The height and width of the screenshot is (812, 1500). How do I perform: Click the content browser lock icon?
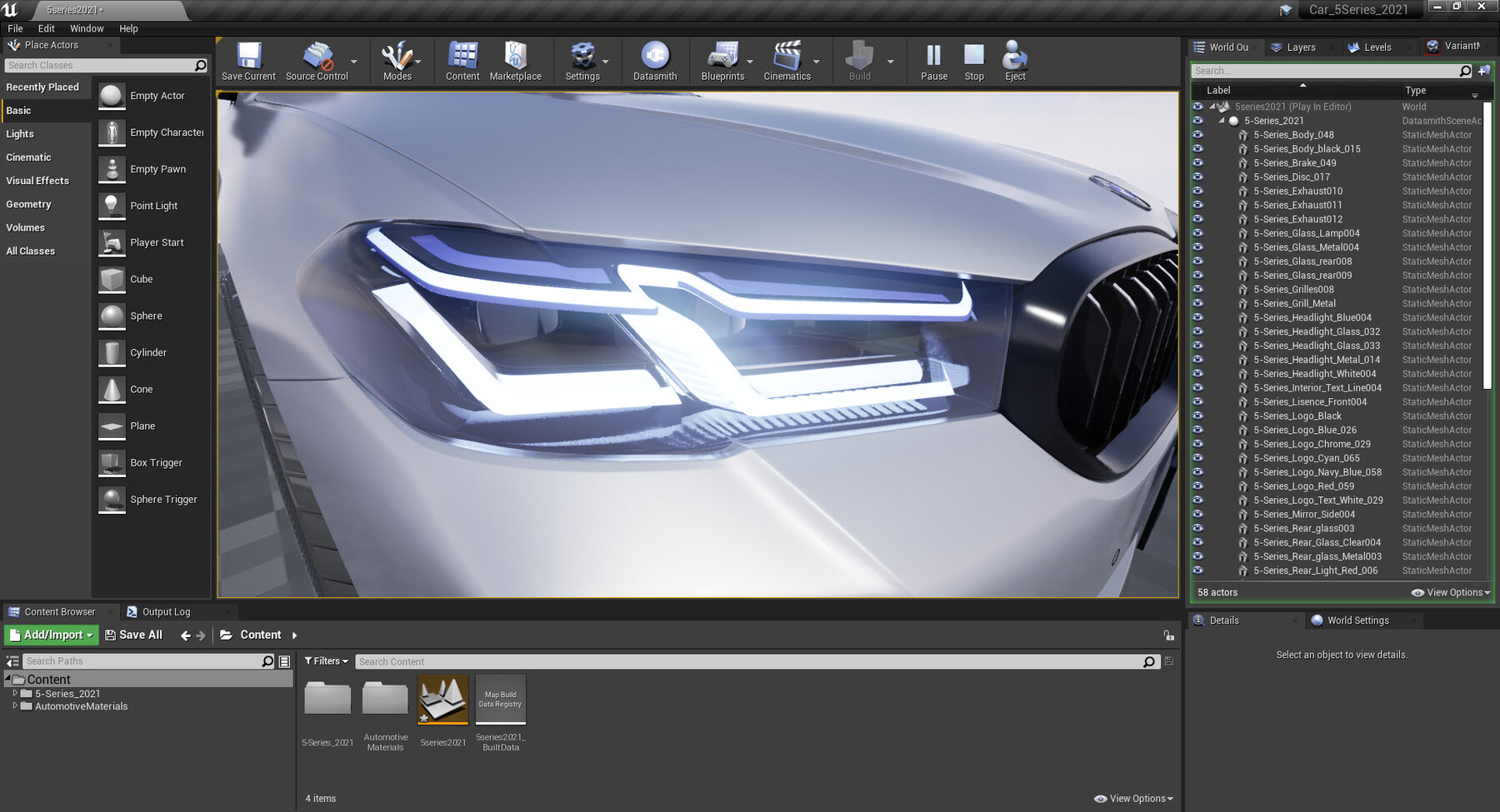pos(1168,635)
